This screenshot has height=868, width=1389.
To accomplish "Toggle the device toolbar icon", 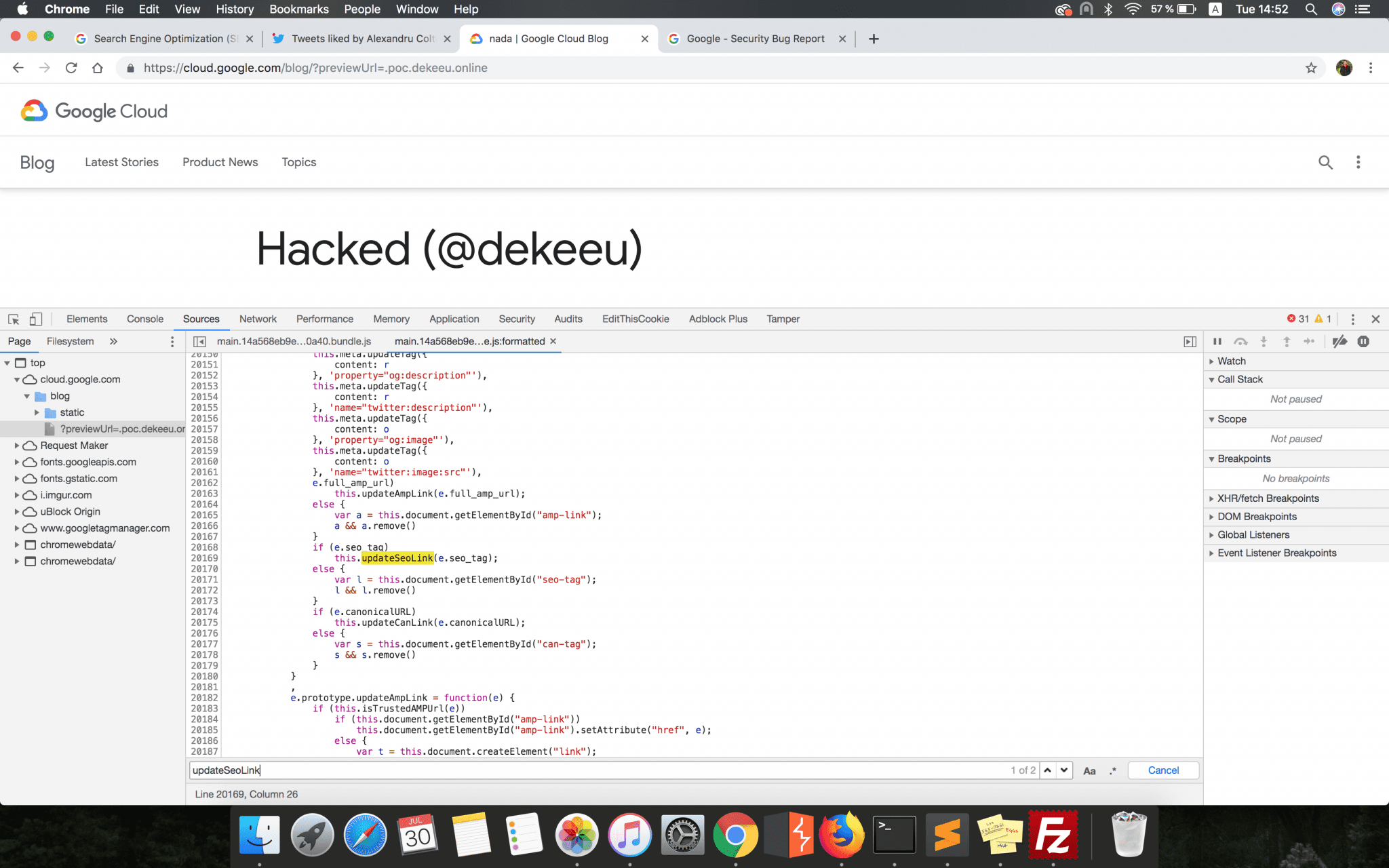I will [x=36, y=319].
